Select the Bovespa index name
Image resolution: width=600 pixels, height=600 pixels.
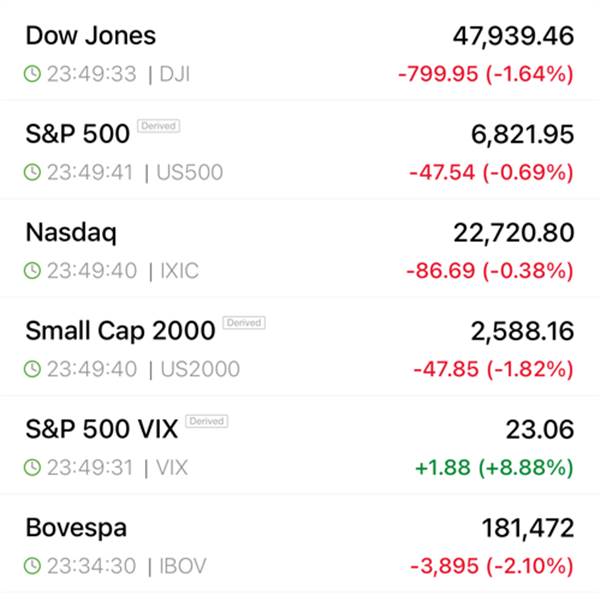(x=76, y=528)
